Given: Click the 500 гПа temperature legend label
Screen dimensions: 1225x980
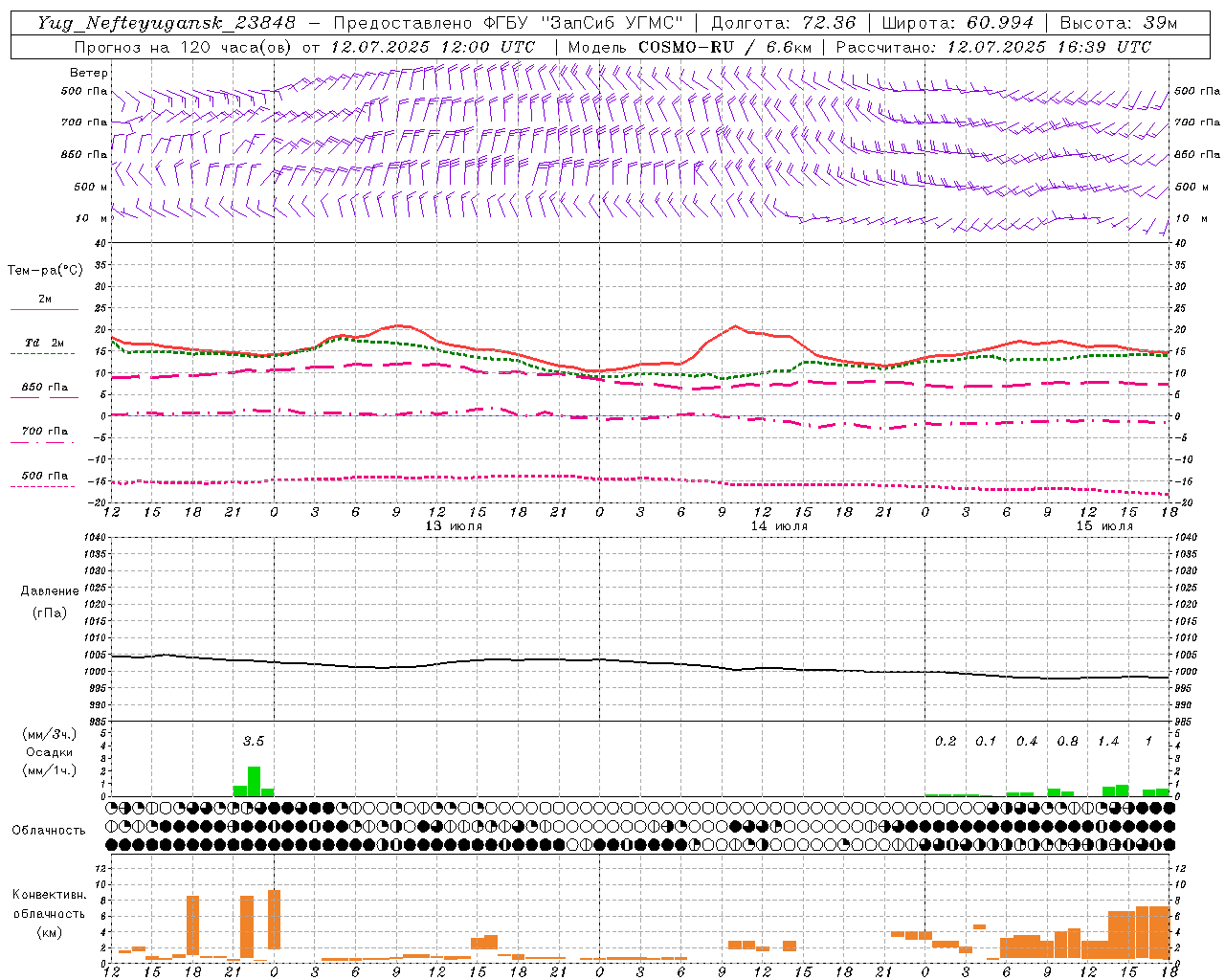Looking at the screenshot, I should (x=45, y=476).
